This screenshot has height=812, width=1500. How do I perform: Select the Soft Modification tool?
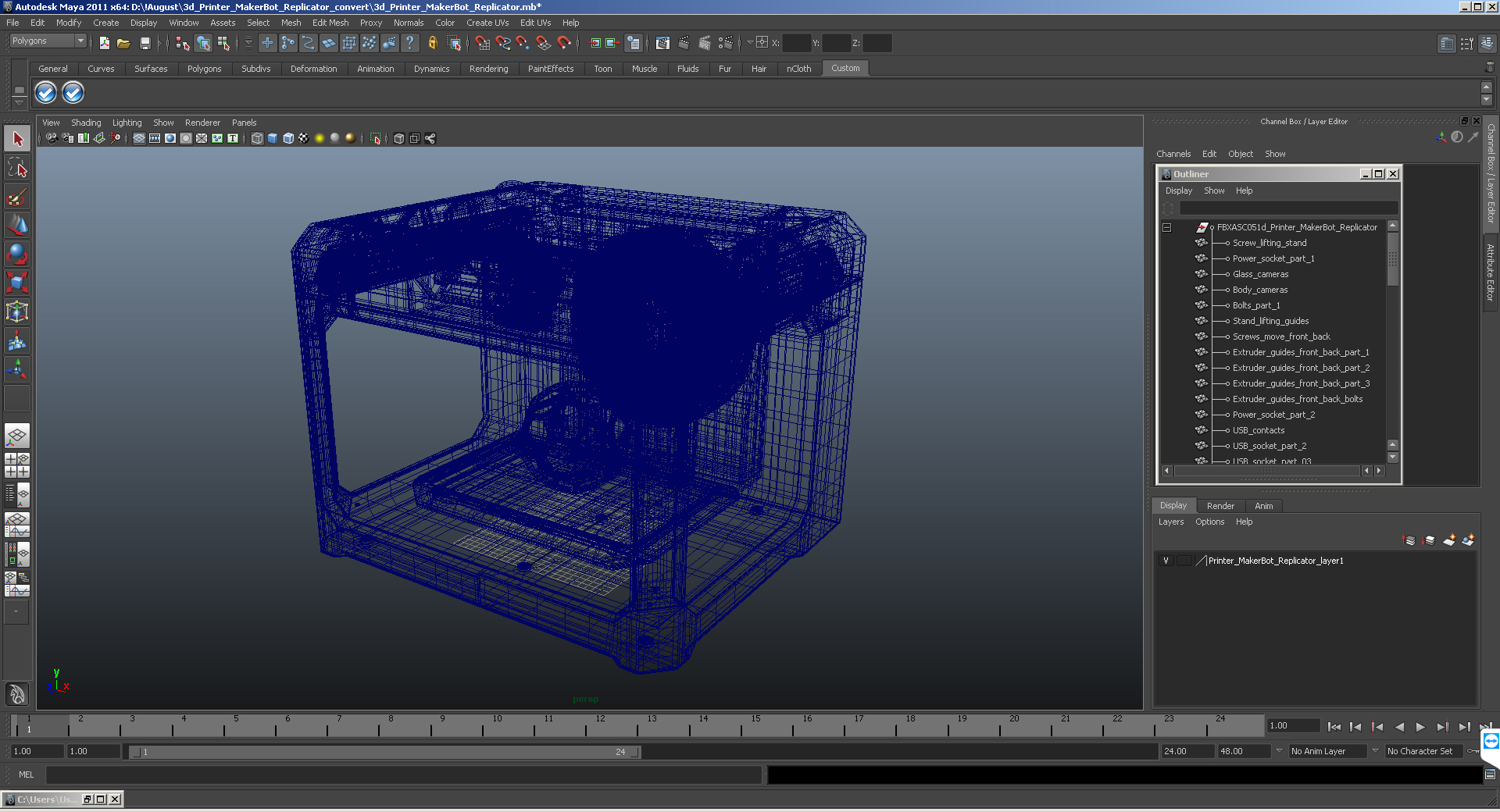(x=17, y=341)
